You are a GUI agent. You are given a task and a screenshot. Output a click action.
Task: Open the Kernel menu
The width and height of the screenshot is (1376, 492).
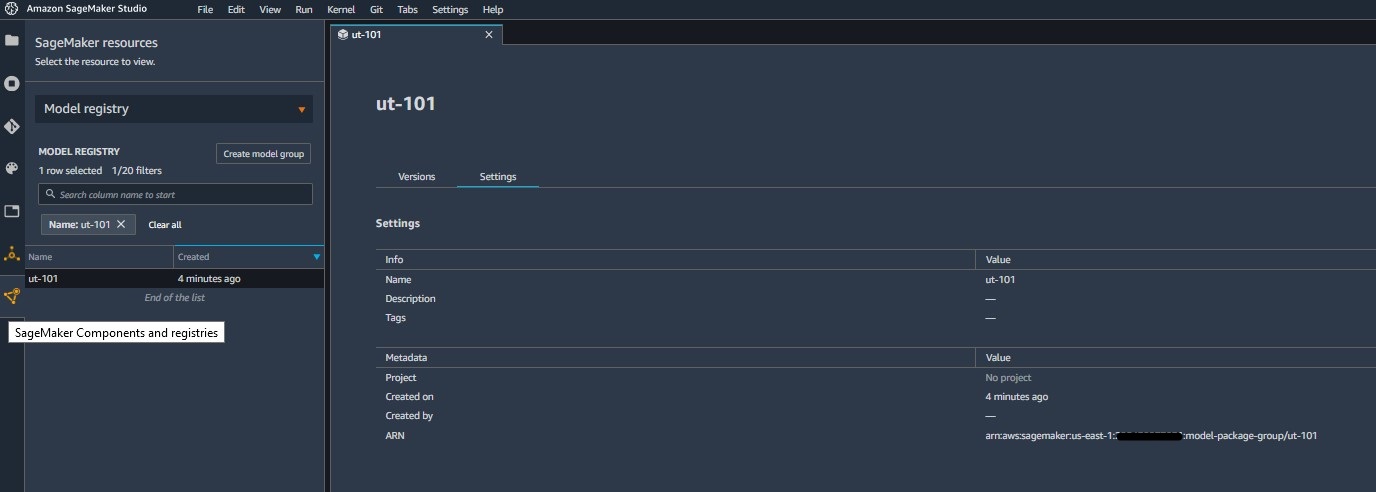click(341, 9)
